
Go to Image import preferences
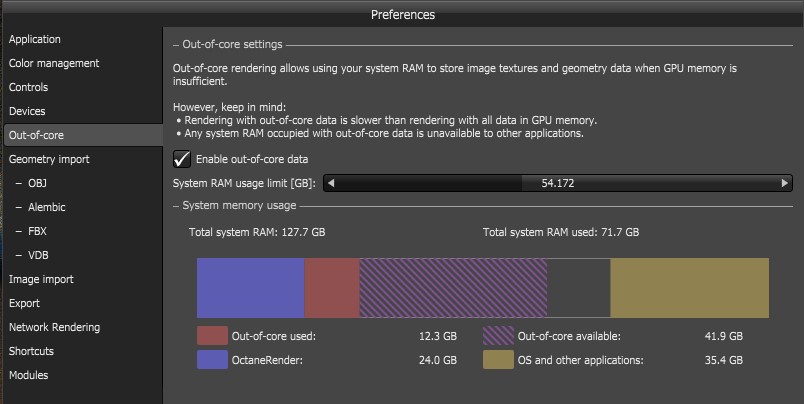tap(41, 279)
